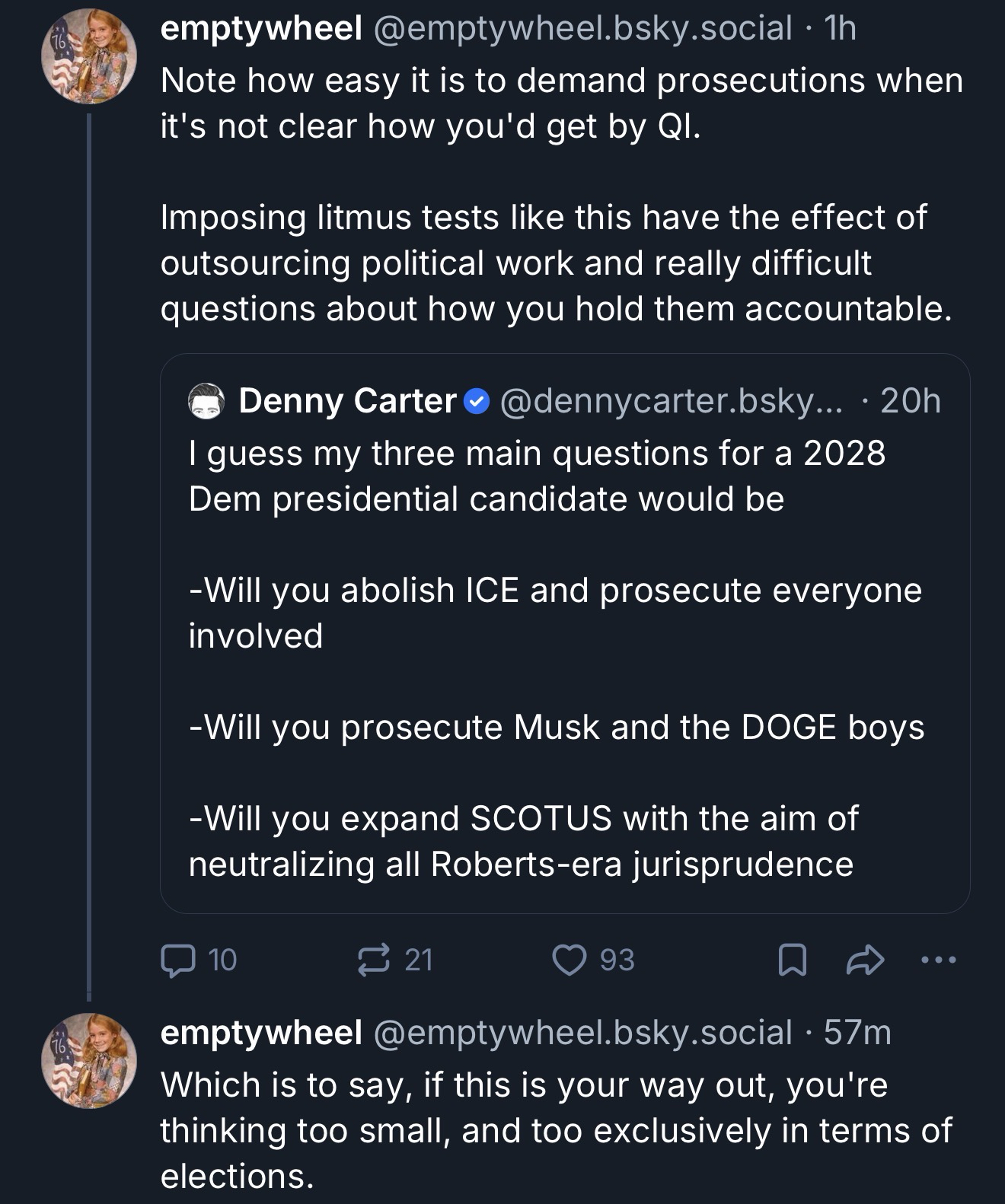Click @emptywheel.bsky.social handle on first post
The height and width of the screenshot is (1204, 1005).
(x=582, y=28)
